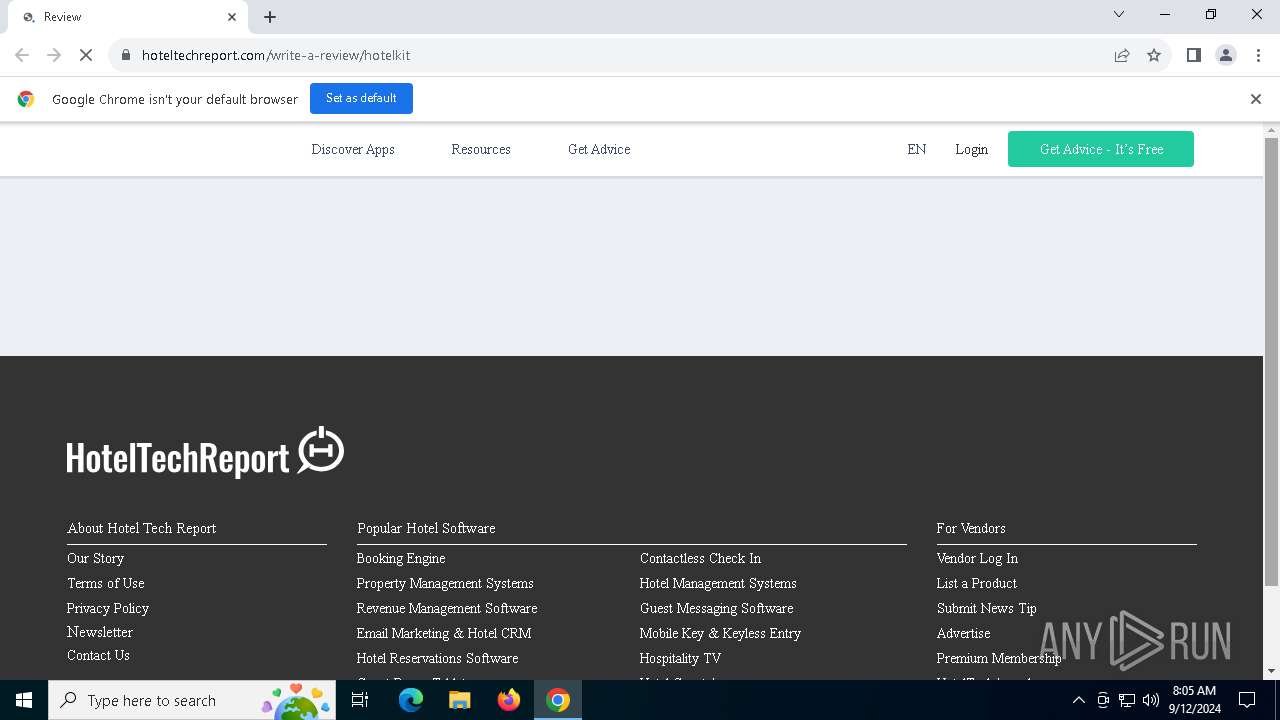Open Chrome profile avatar

click(1225, 55)
